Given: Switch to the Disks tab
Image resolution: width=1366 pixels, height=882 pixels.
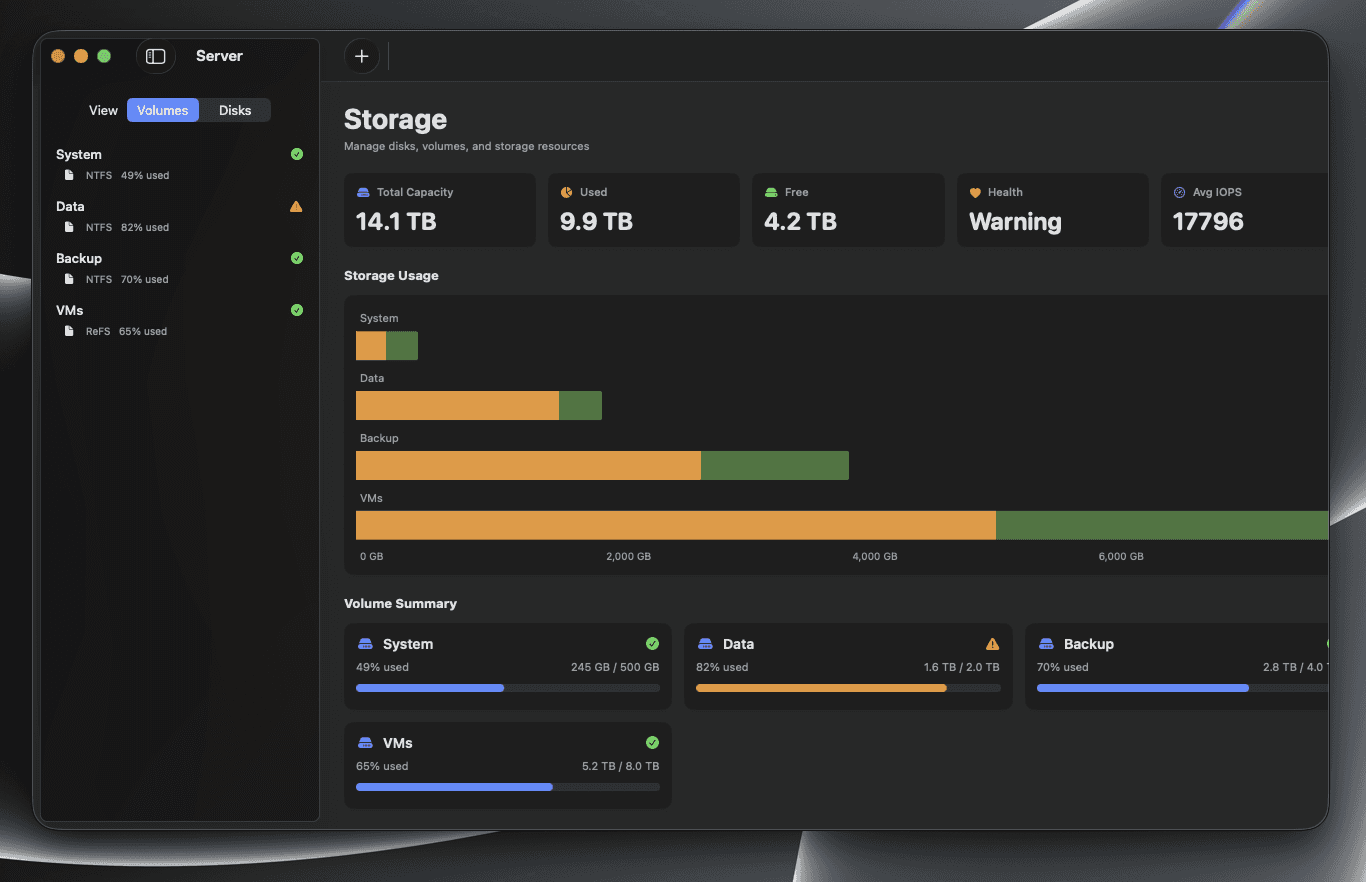Looking at the screenshot, I should 235,110.
